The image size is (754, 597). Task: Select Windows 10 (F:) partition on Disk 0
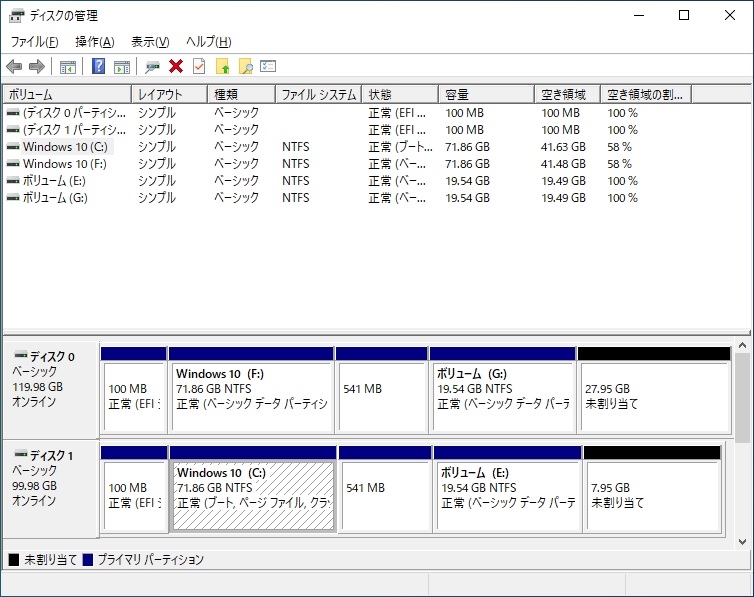(x=251, y=390)
